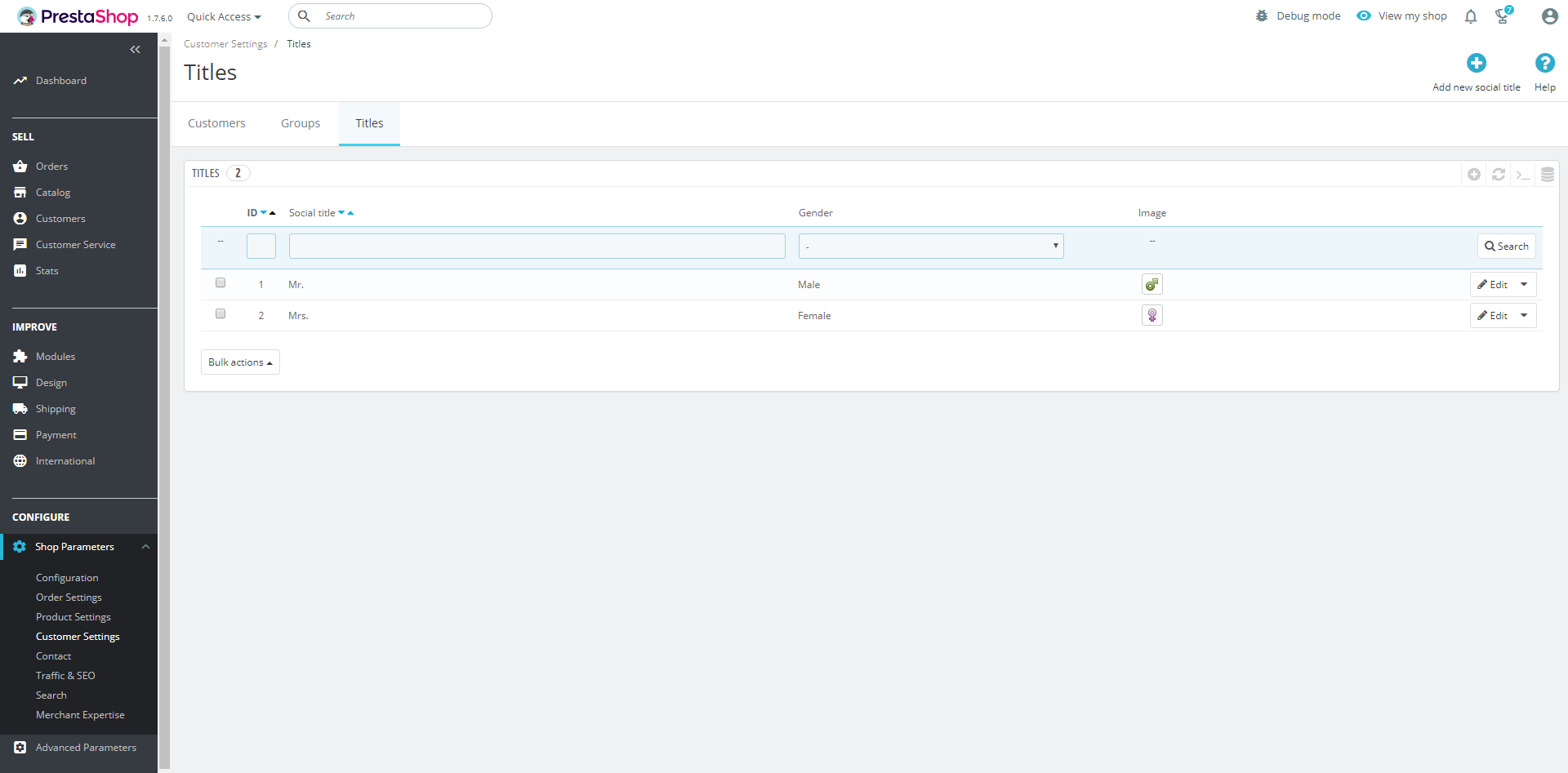Open the Gender filter dropdown
Screen dimensions: 1568x773
tap(931, 246)
